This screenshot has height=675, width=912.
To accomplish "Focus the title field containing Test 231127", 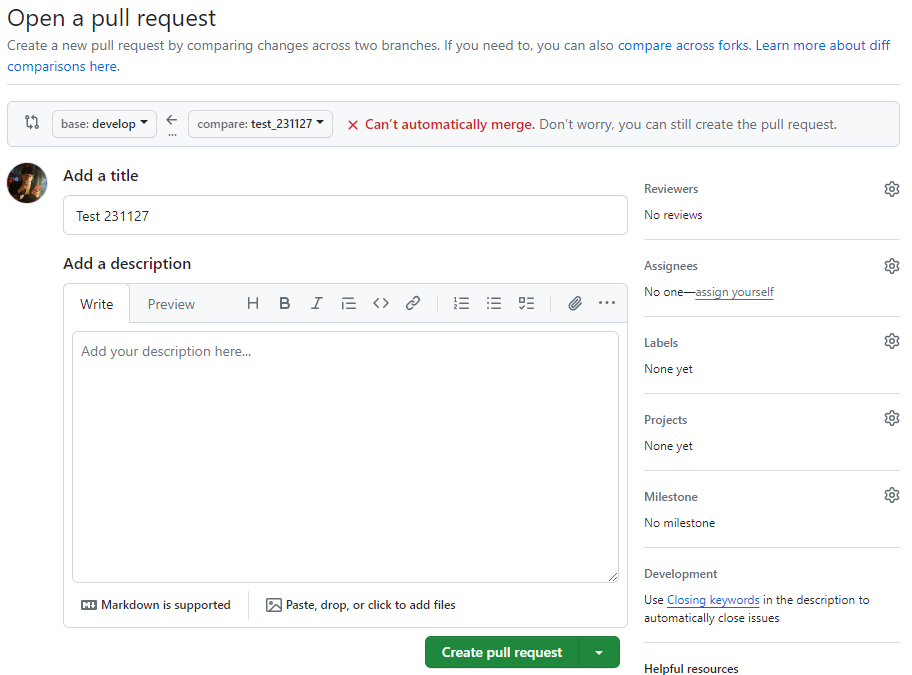I will (345, 216).
